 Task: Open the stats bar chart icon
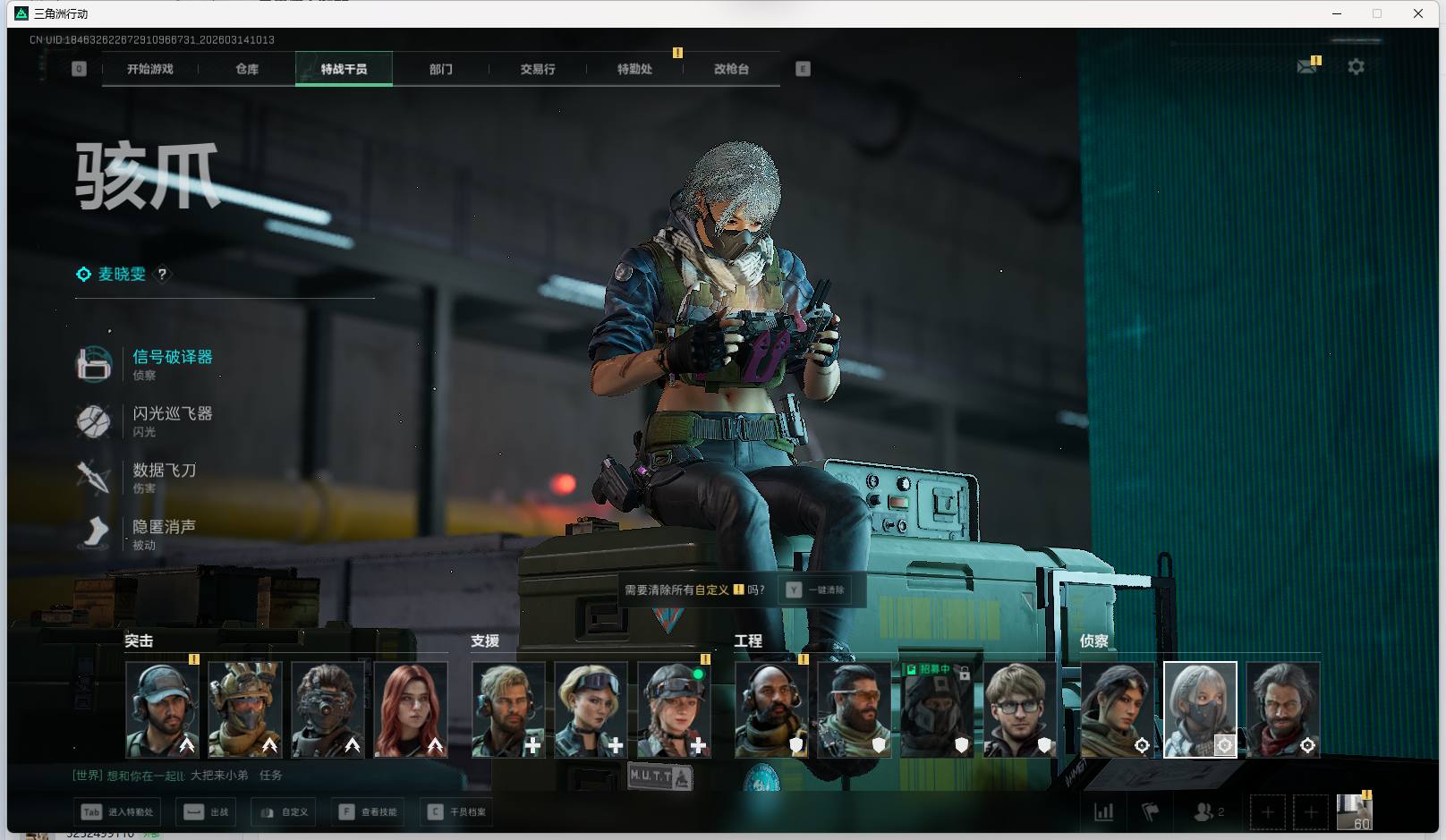pos(1104,812)
